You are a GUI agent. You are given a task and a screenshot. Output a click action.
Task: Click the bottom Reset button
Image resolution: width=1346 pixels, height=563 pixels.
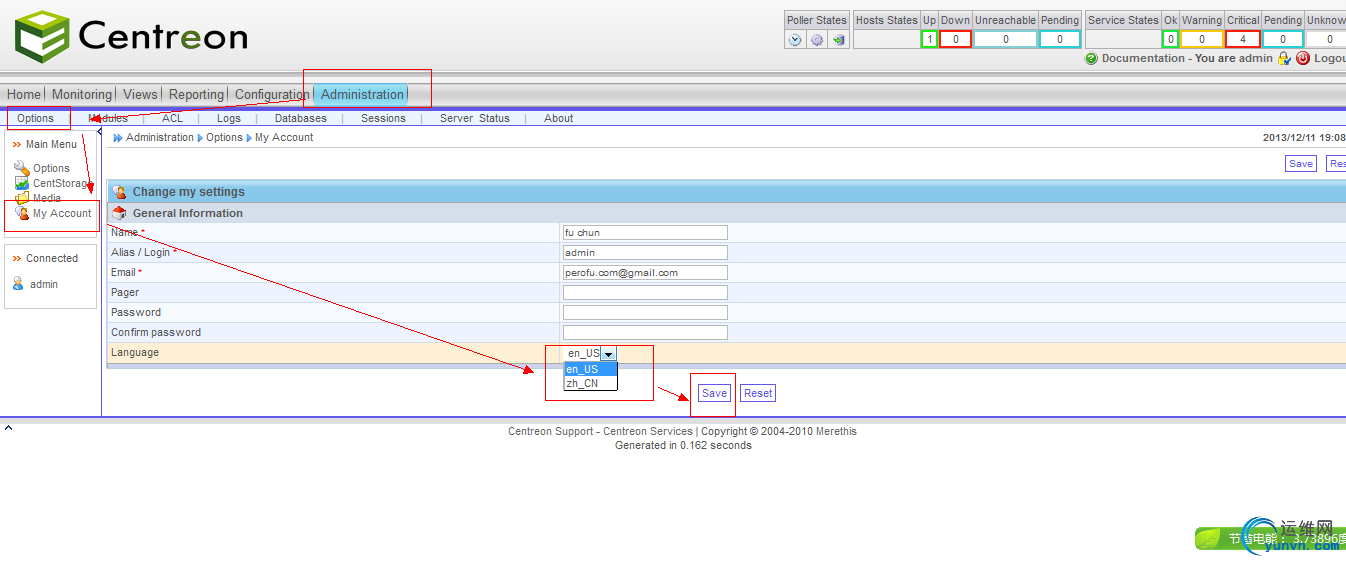758,393
